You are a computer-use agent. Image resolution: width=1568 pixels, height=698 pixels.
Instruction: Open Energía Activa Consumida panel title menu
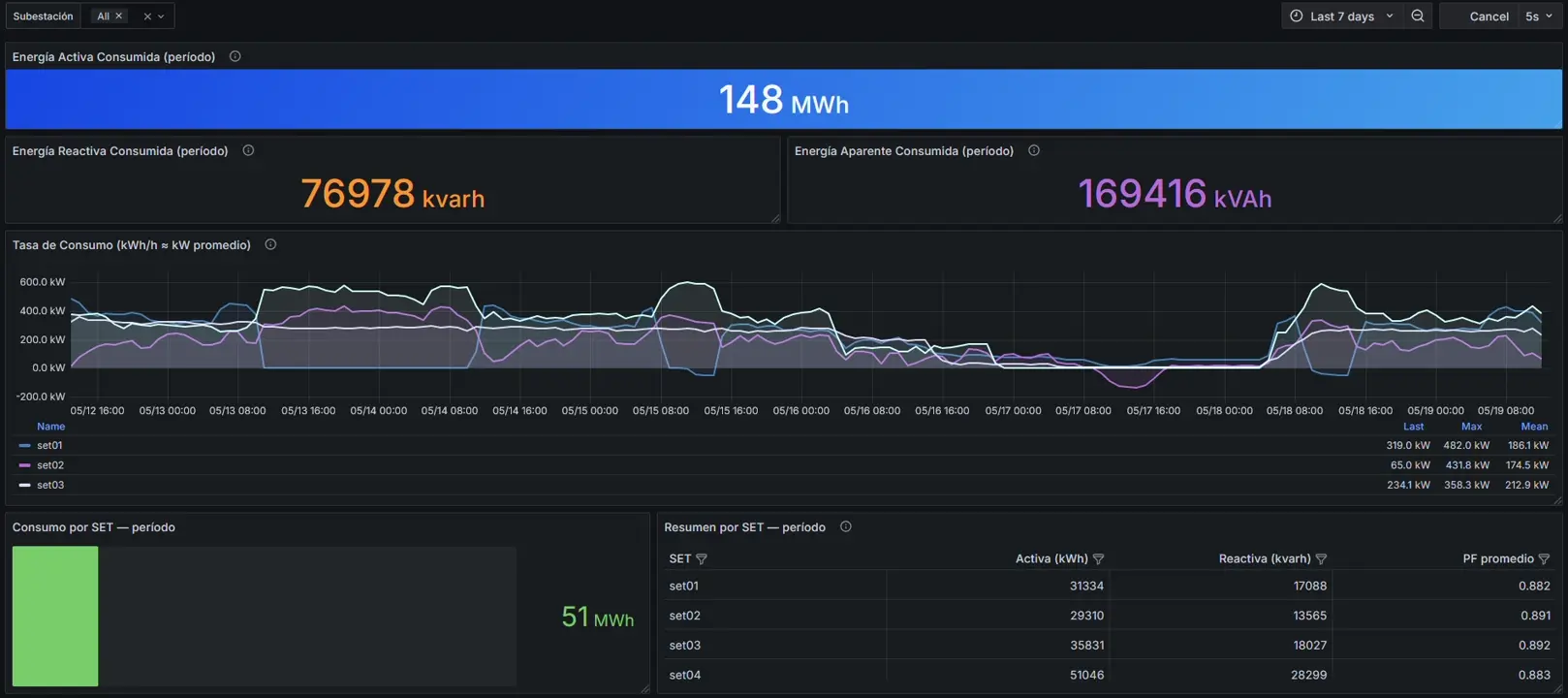113,57
